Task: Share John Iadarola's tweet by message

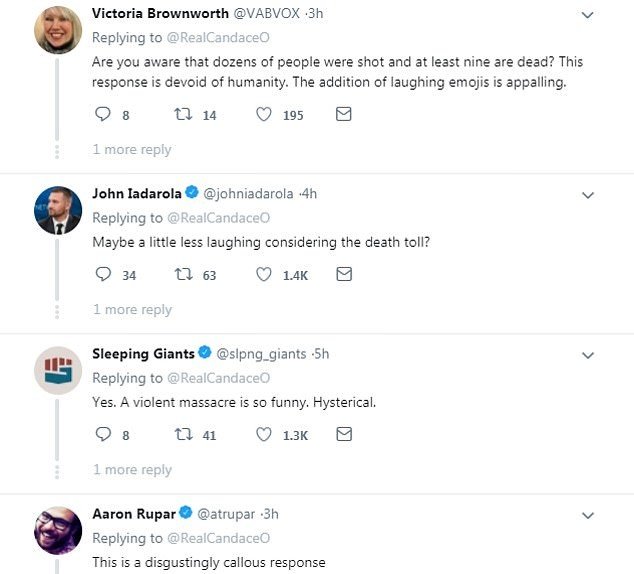Action: (x=343, y=275)
